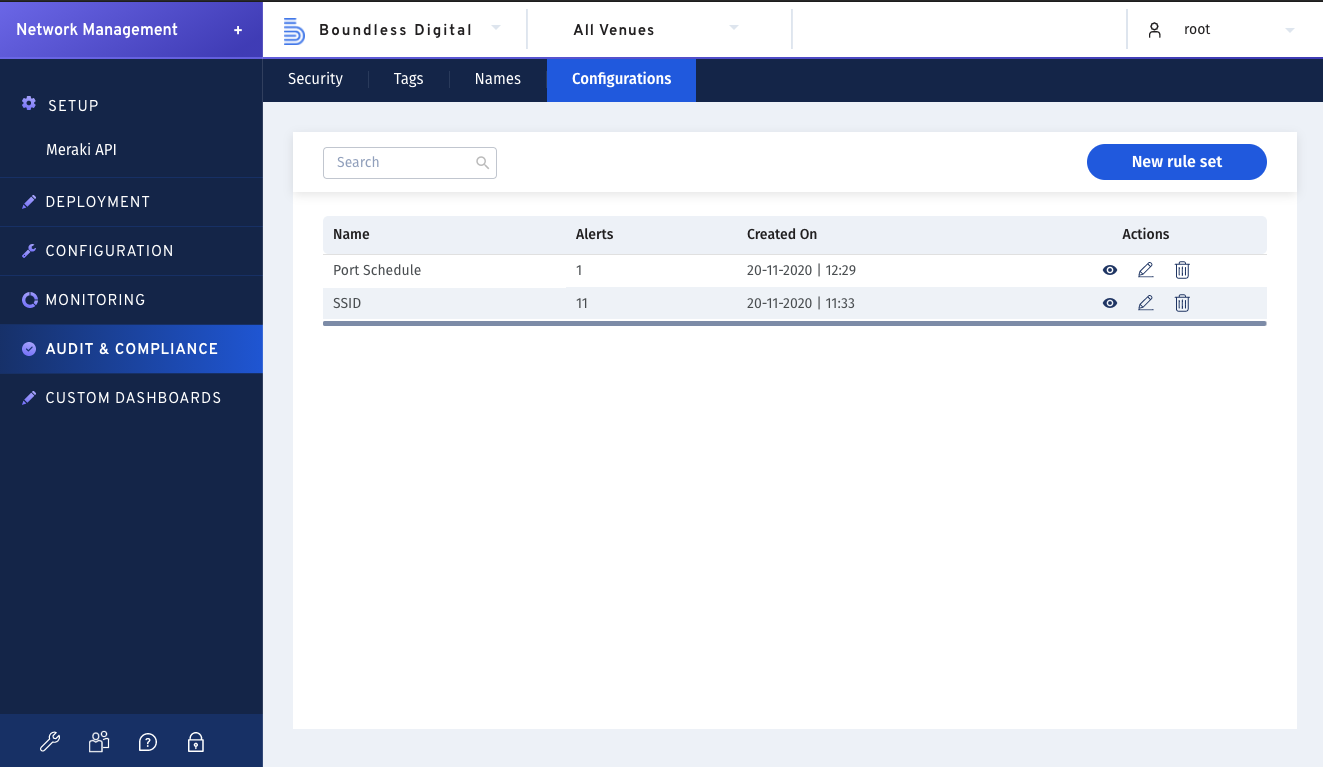The image size is (1323, 767).
Task: Switch to the Names tab
Action: [x=498, y=79]
